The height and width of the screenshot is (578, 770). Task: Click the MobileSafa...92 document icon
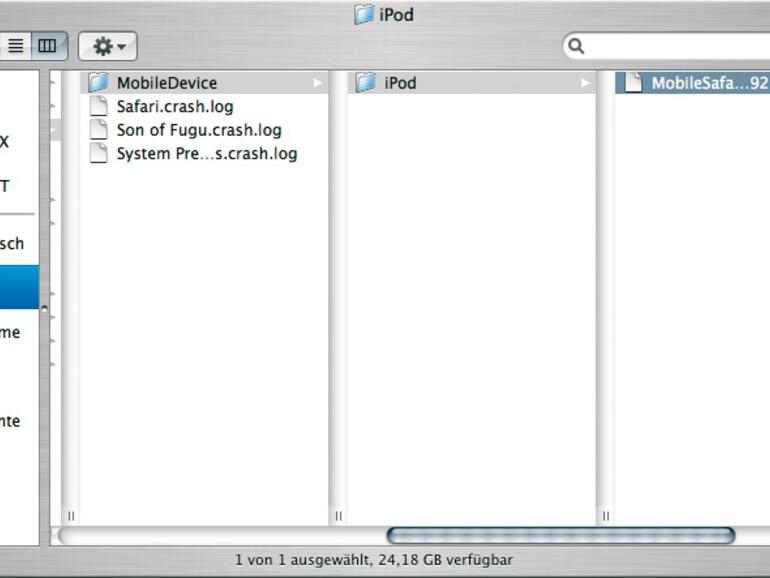pyautogui.click(x=633, y=83)
